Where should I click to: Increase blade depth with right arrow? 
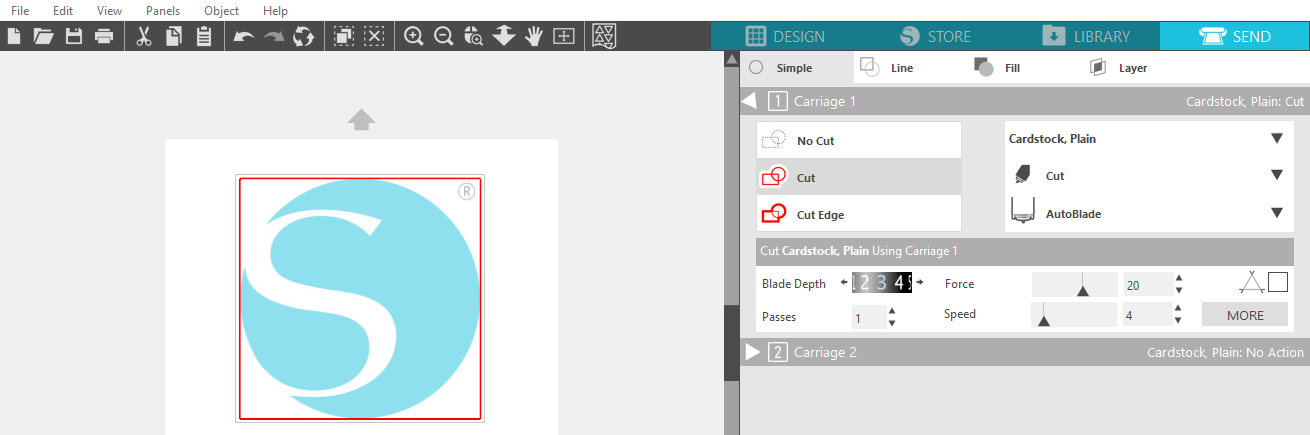point(919,283)
